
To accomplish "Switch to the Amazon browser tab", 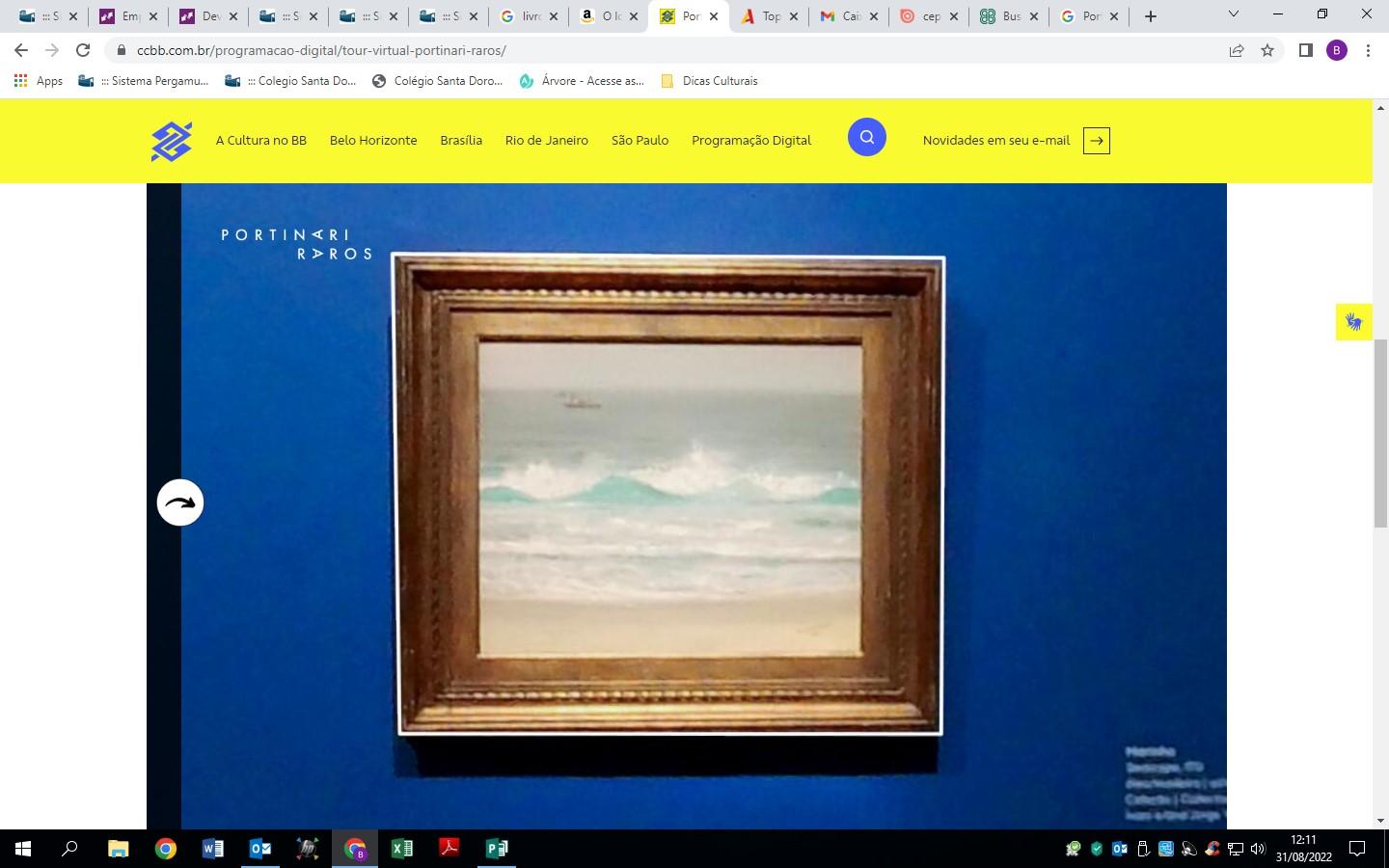I will coord(607,16).
